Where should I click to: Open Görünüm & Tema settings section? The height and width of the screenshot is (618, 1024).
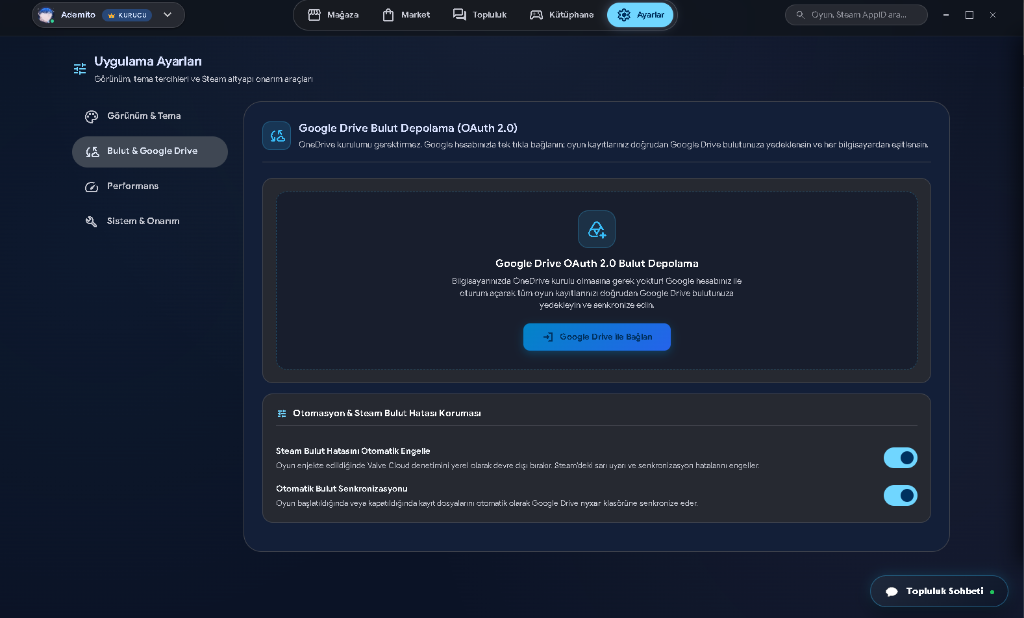[x=150, y=116]
